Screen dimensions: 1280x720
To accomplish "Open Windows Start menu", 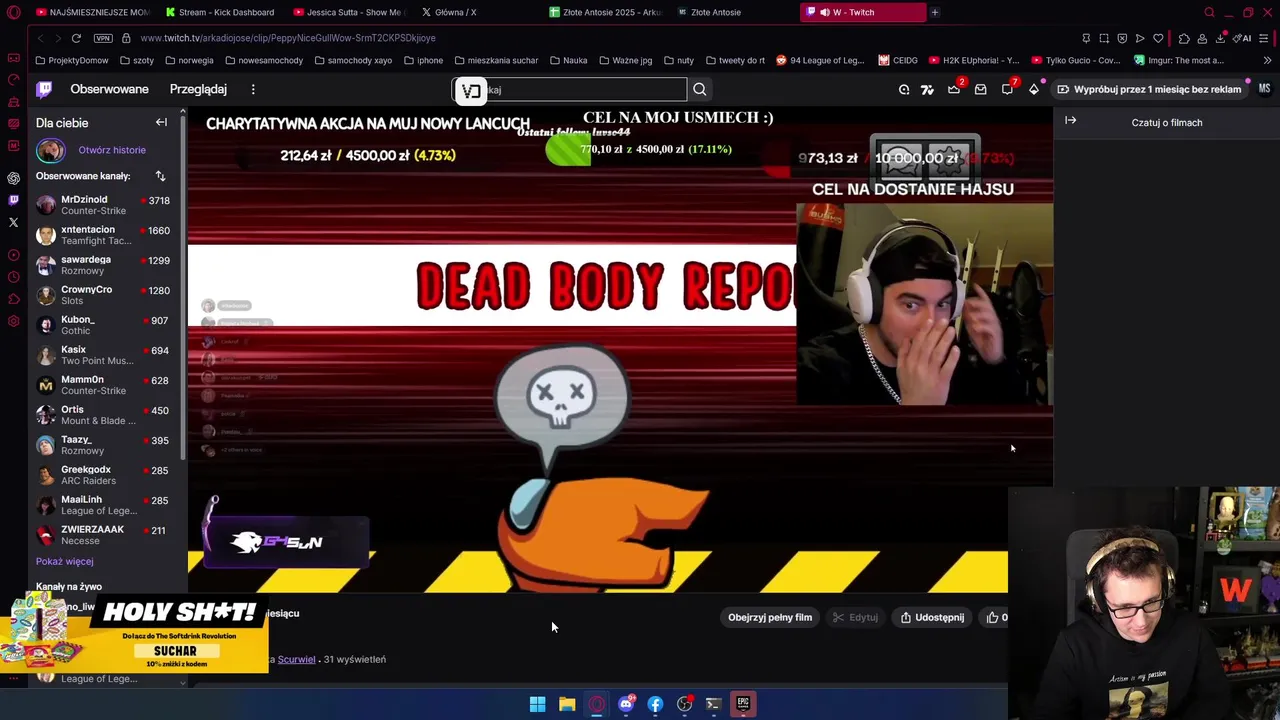I will pos(537,704).
